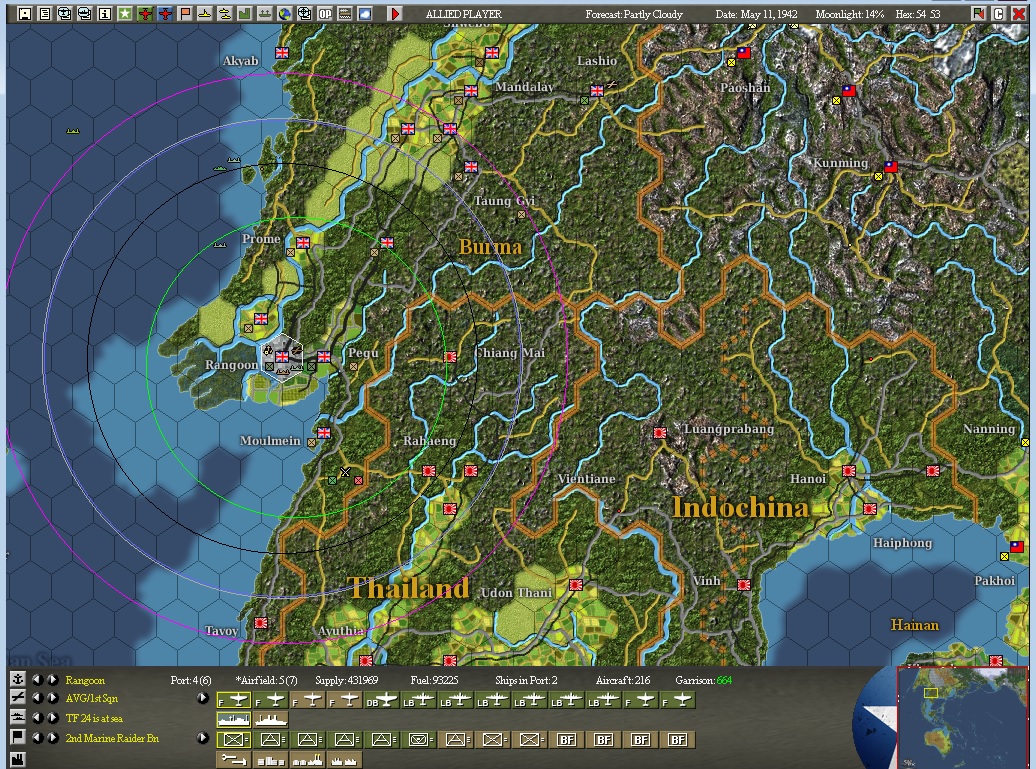The height and width of the screenshot is (769, 1036).
Task: Click the aircraft icon beside AVG/1st Sqn row
Action: pyautogui.click(x=17, y=698)
